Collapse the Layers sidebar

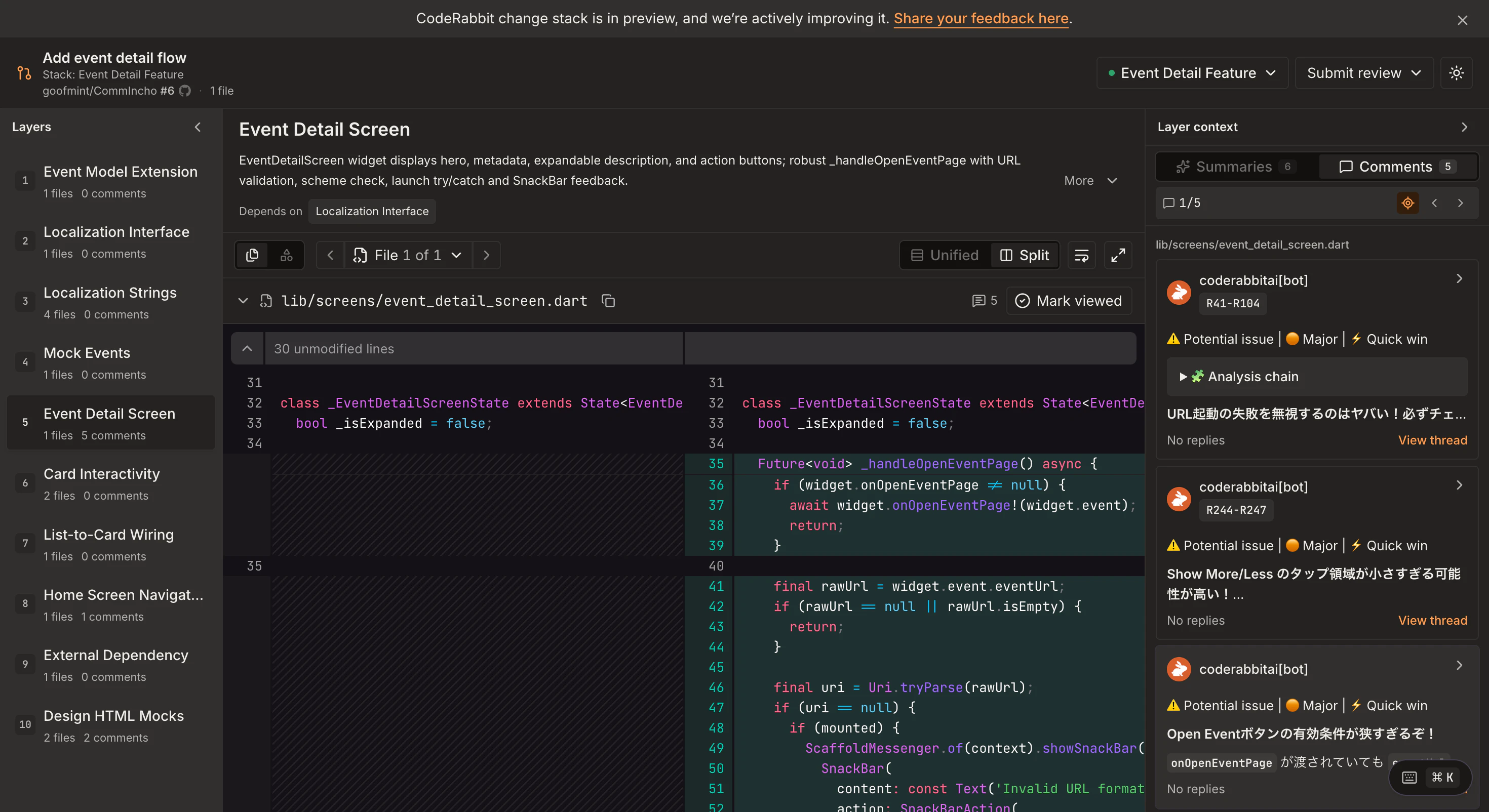point(198,127)
